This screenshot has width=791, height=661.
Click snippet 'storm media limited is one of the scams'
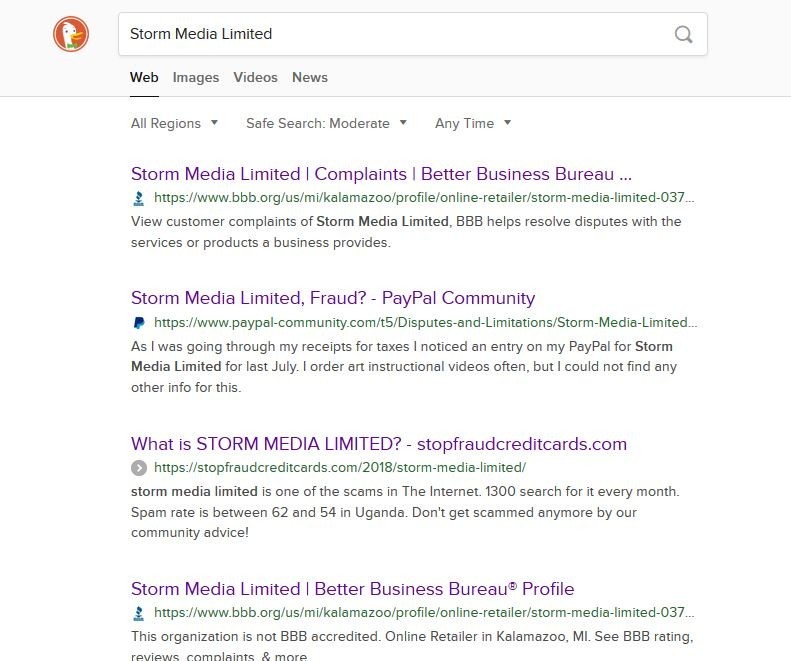405,512
